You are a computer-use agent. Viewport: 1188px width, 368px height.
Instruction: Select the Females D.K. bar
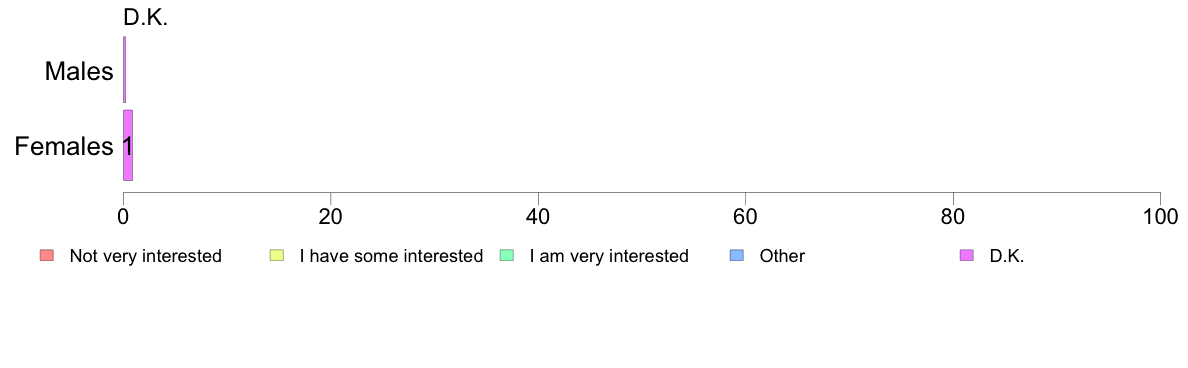point(128,145)
